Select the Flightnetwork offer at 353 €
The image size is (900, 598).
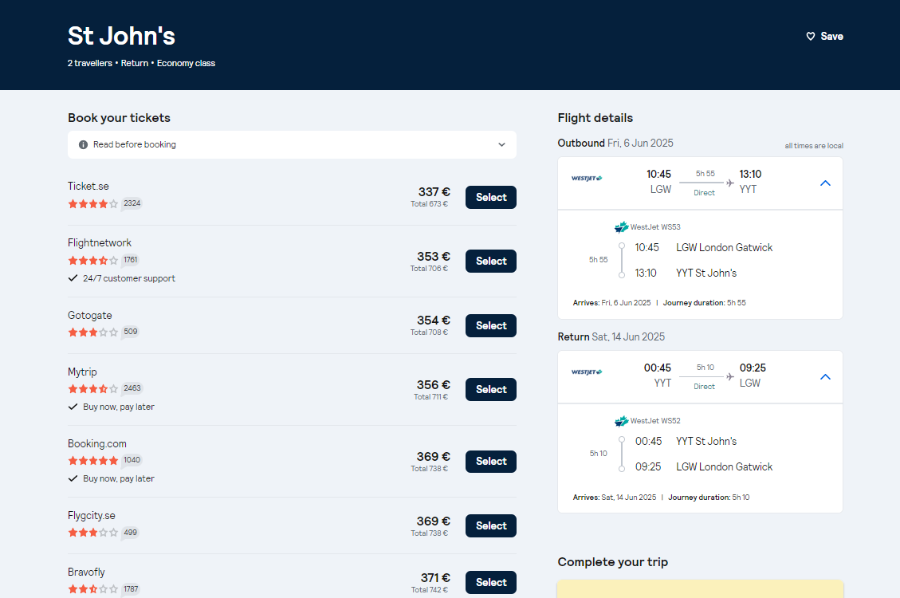point(491,261)
